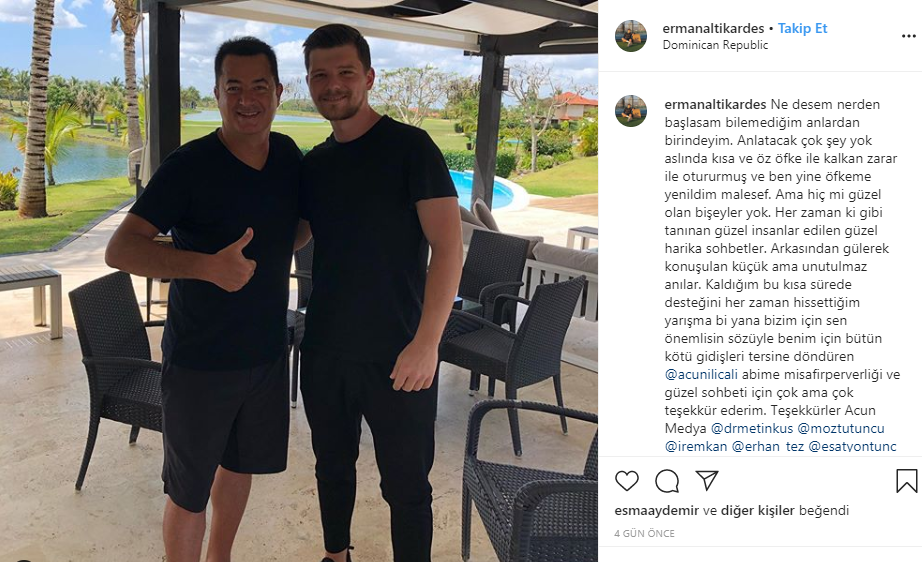Screen dimensions: 922x562
Task: Share the post via the paper plane icon
Action: [707, 480]
